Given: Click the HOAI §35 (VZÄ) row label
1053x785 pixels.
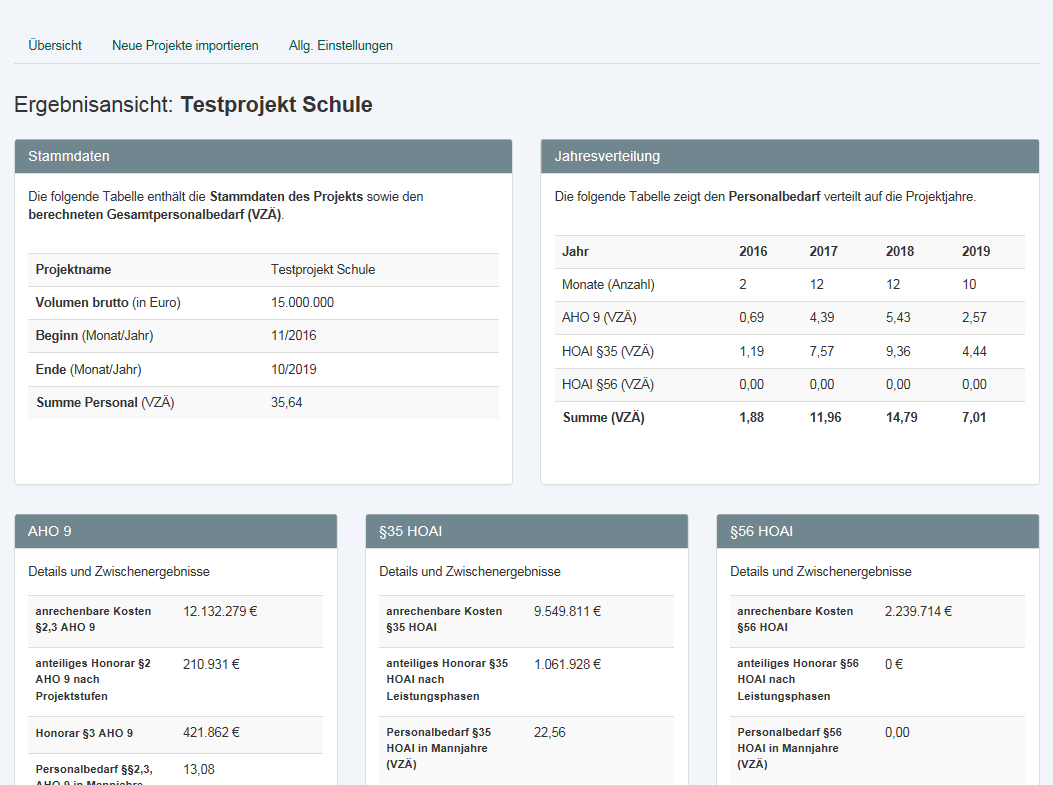Looking at the screenshot, I should pos(608,352).
